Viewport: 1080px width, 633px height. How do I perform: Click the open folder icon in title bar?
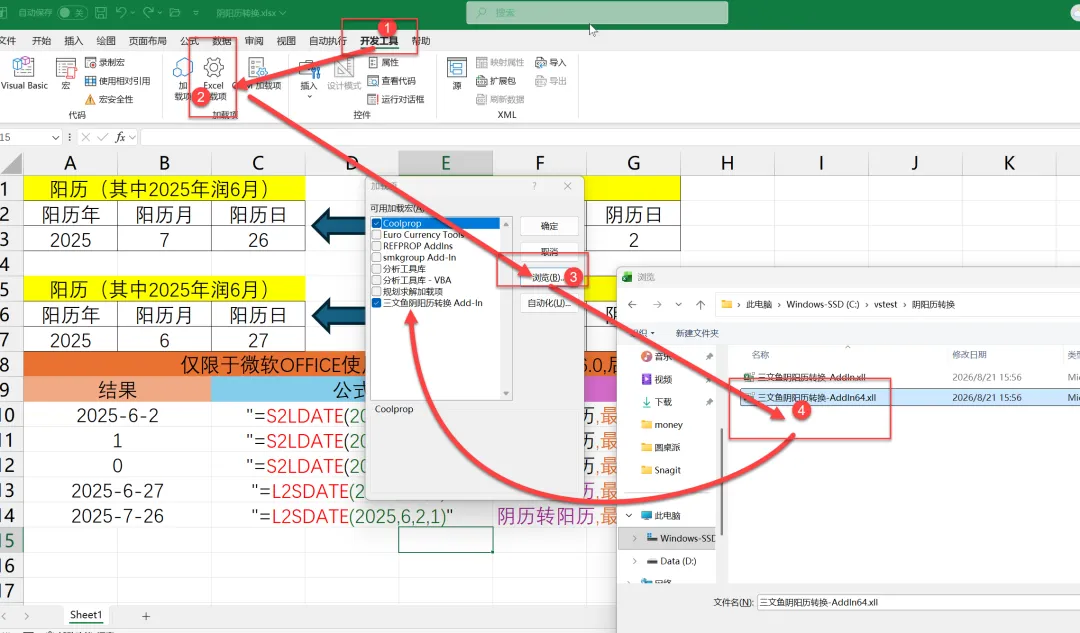(175, 12)
